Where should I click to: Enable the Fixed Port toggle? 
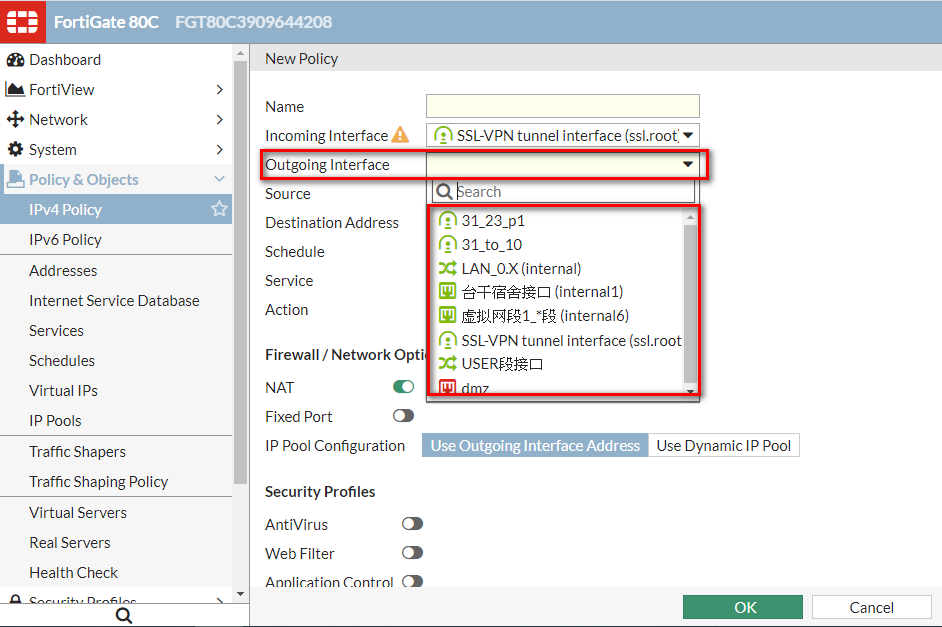pos(404,416)
